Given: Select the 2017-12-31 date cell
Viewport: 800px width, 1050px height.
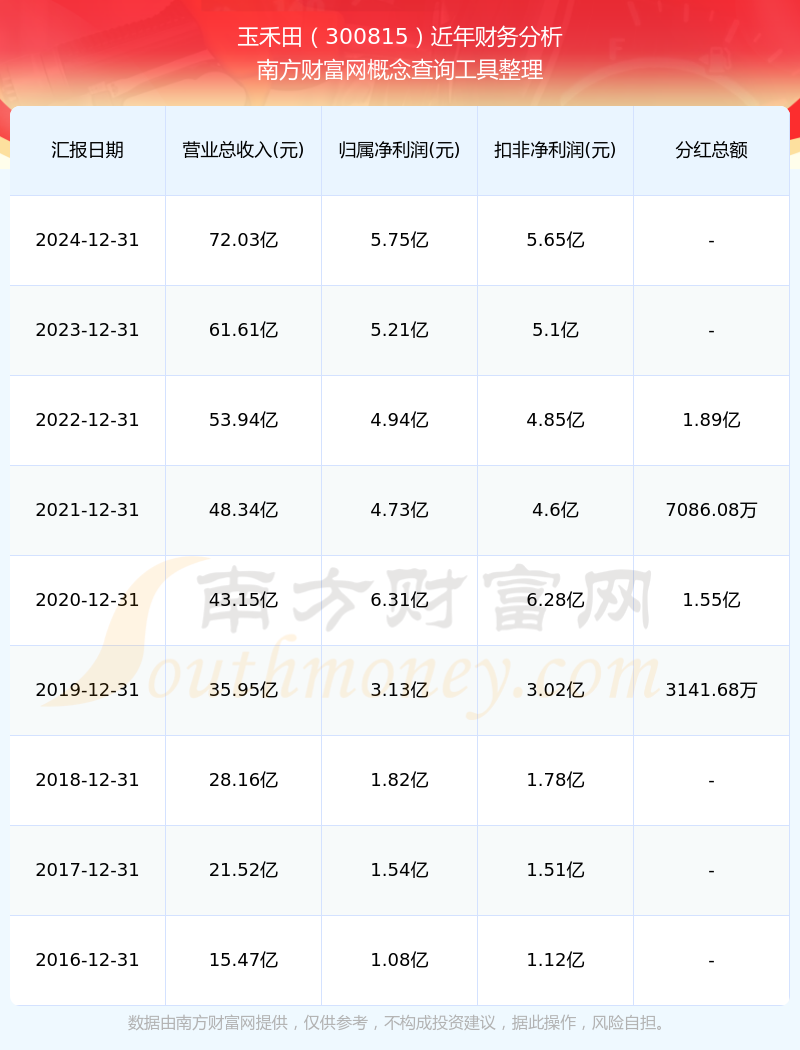Looking at the screenshot, I should (88, 871).
